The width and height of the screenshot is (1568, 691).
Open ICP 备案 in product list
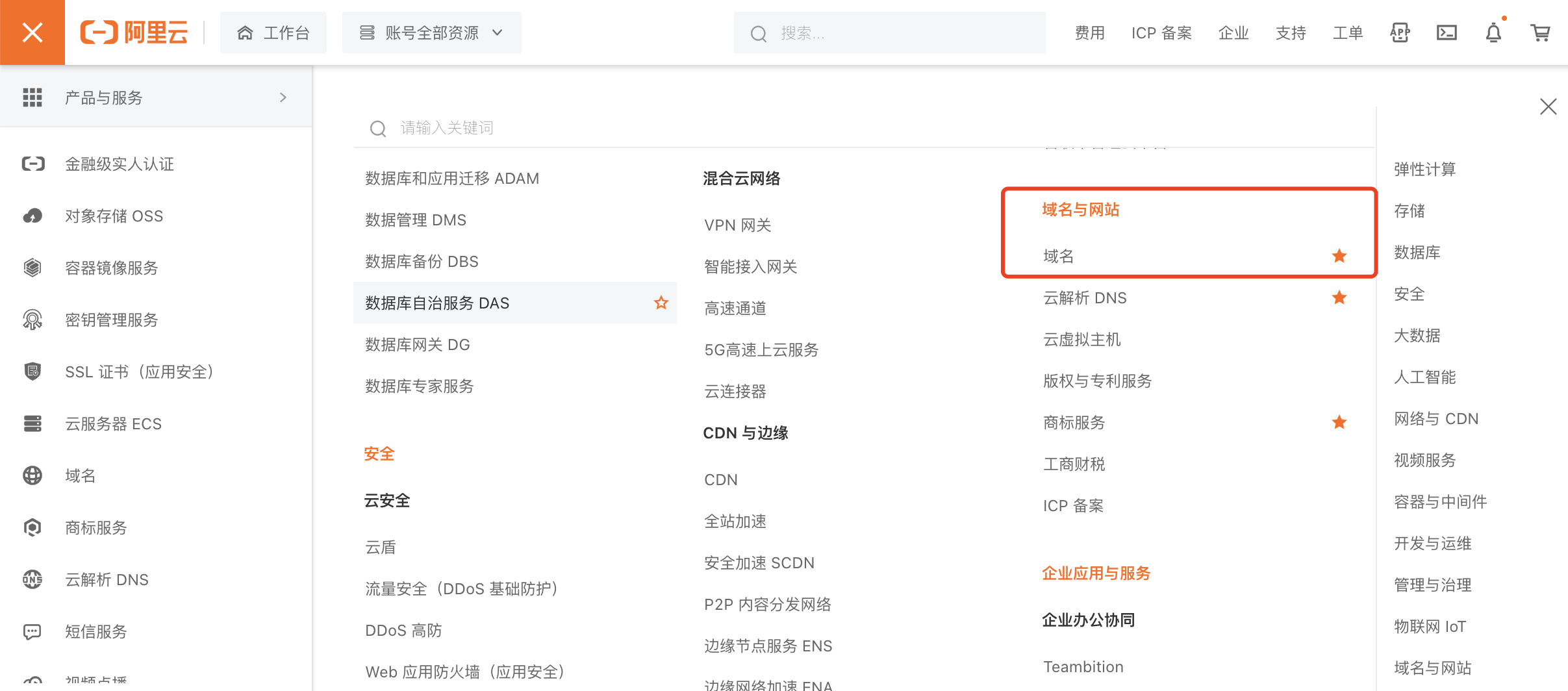coord(1074,505)
